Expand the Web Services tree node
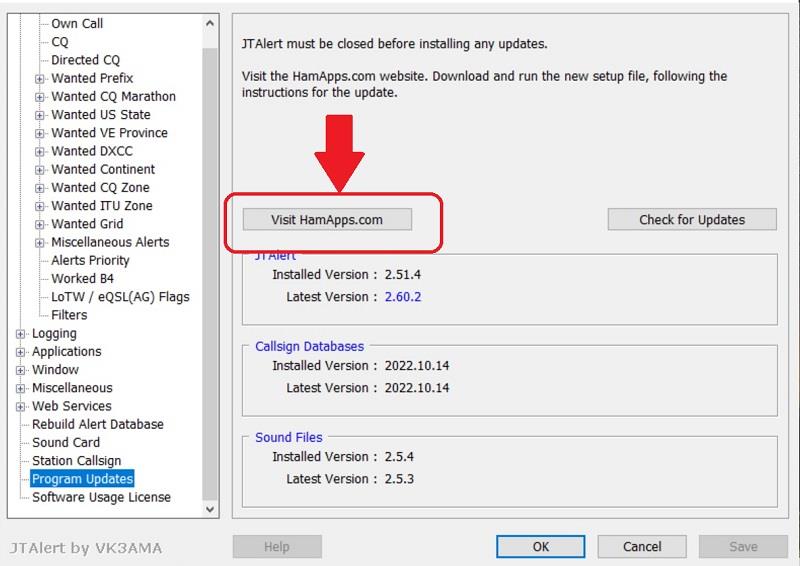Screen dimensions: 800x566 point(20,407)
